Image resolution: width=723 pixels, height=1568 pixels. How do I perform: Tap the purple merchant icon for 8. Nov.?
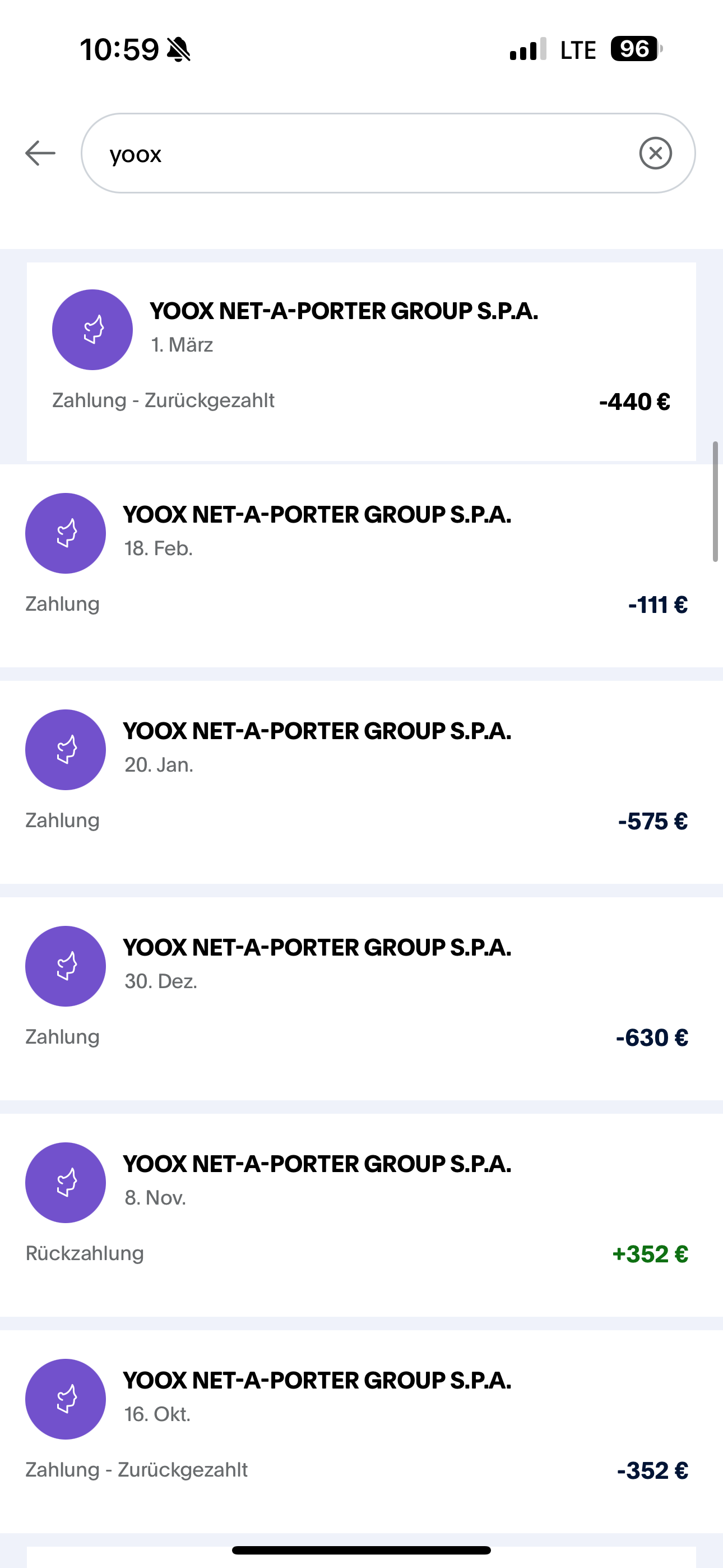(66, 1182)
